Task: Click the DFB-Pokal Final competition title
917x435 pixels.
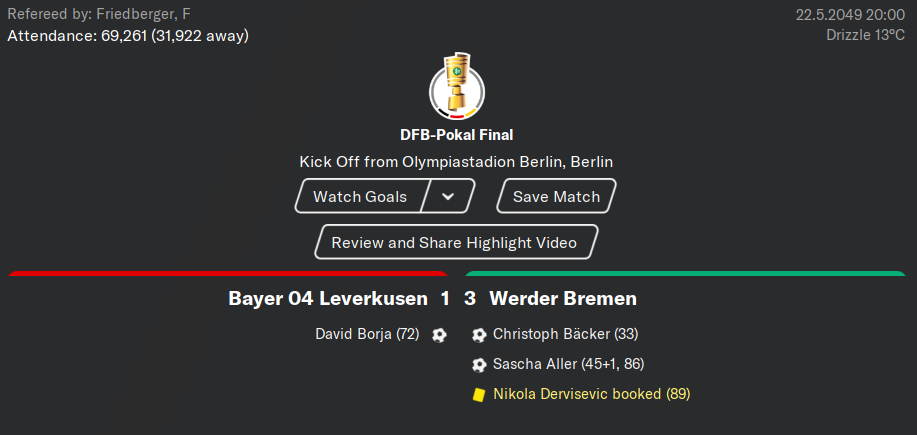Action: [457, 135]
